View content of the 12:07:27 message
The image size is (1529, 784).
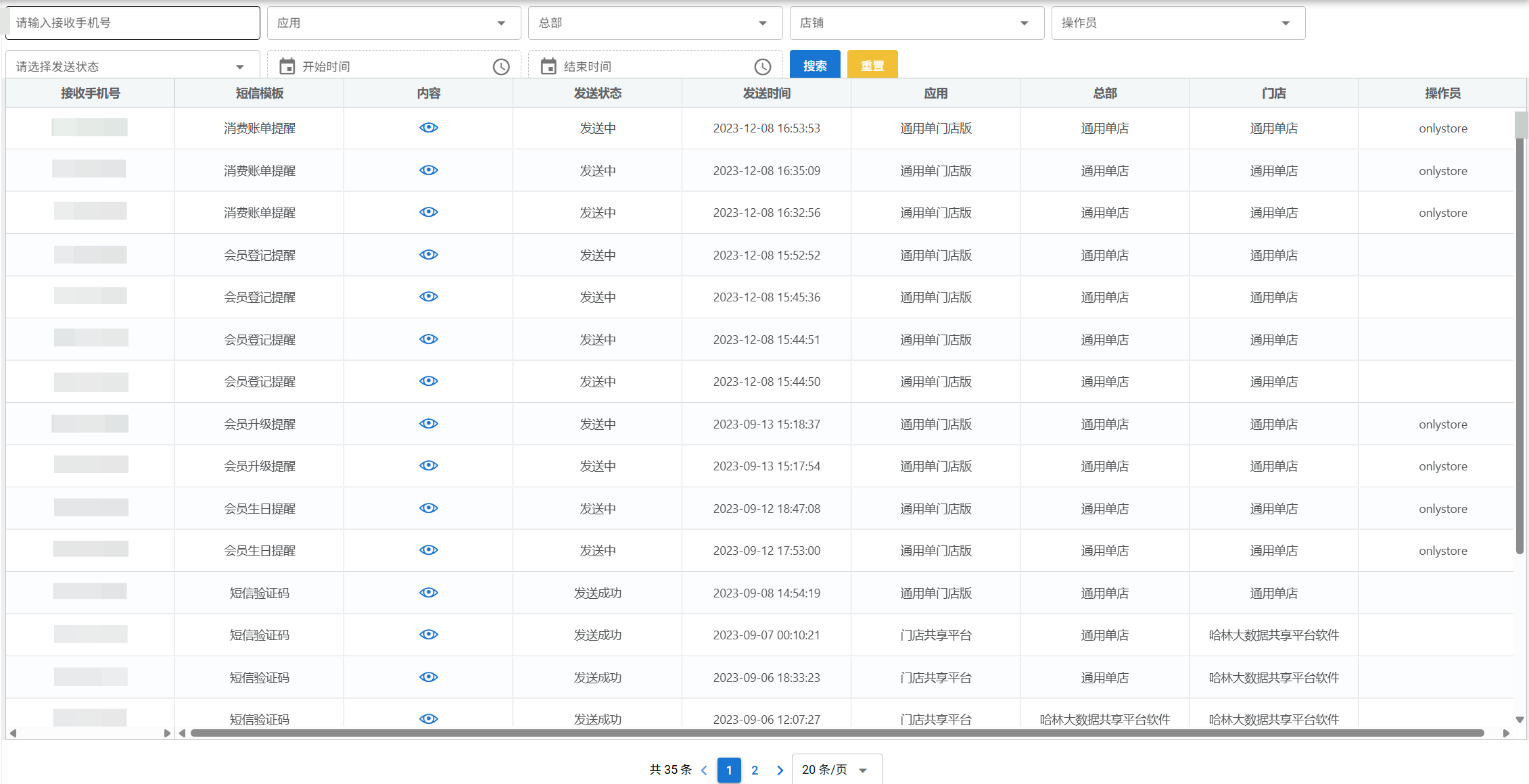[429, 719]
